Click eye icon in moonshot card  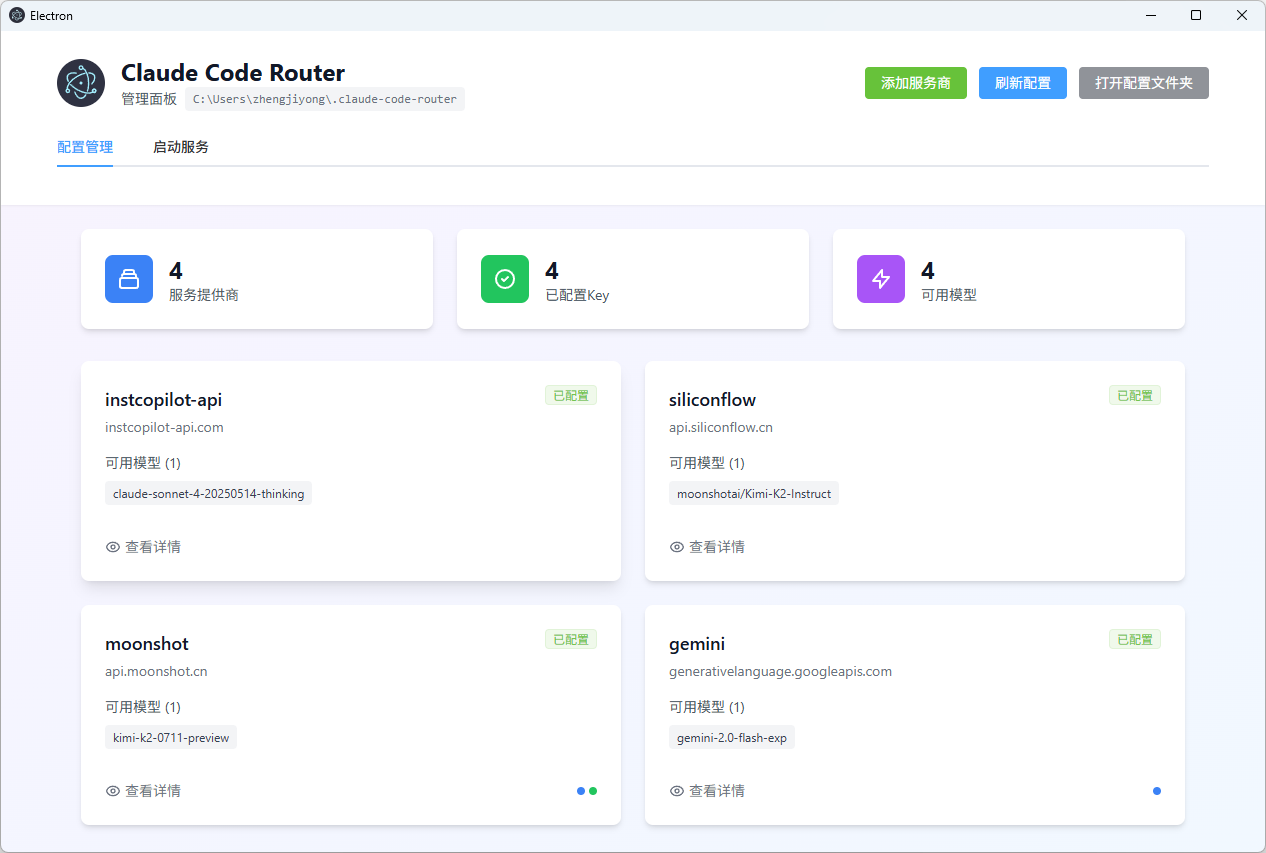(113, 791)
